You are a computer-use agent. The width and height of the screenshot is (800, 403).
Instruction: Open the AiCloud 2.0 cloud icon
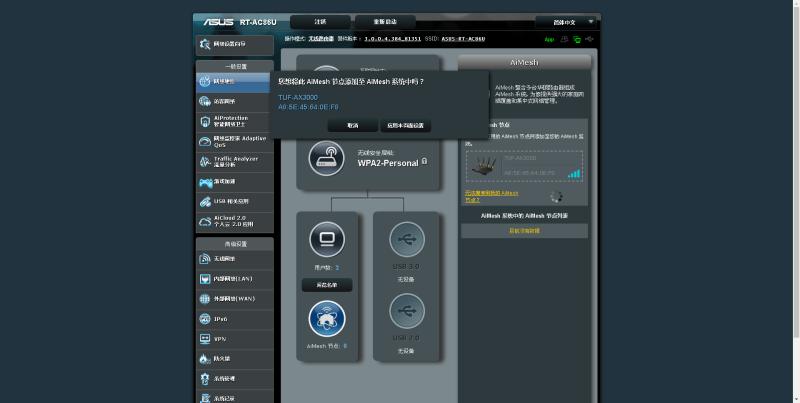(205, 221)
